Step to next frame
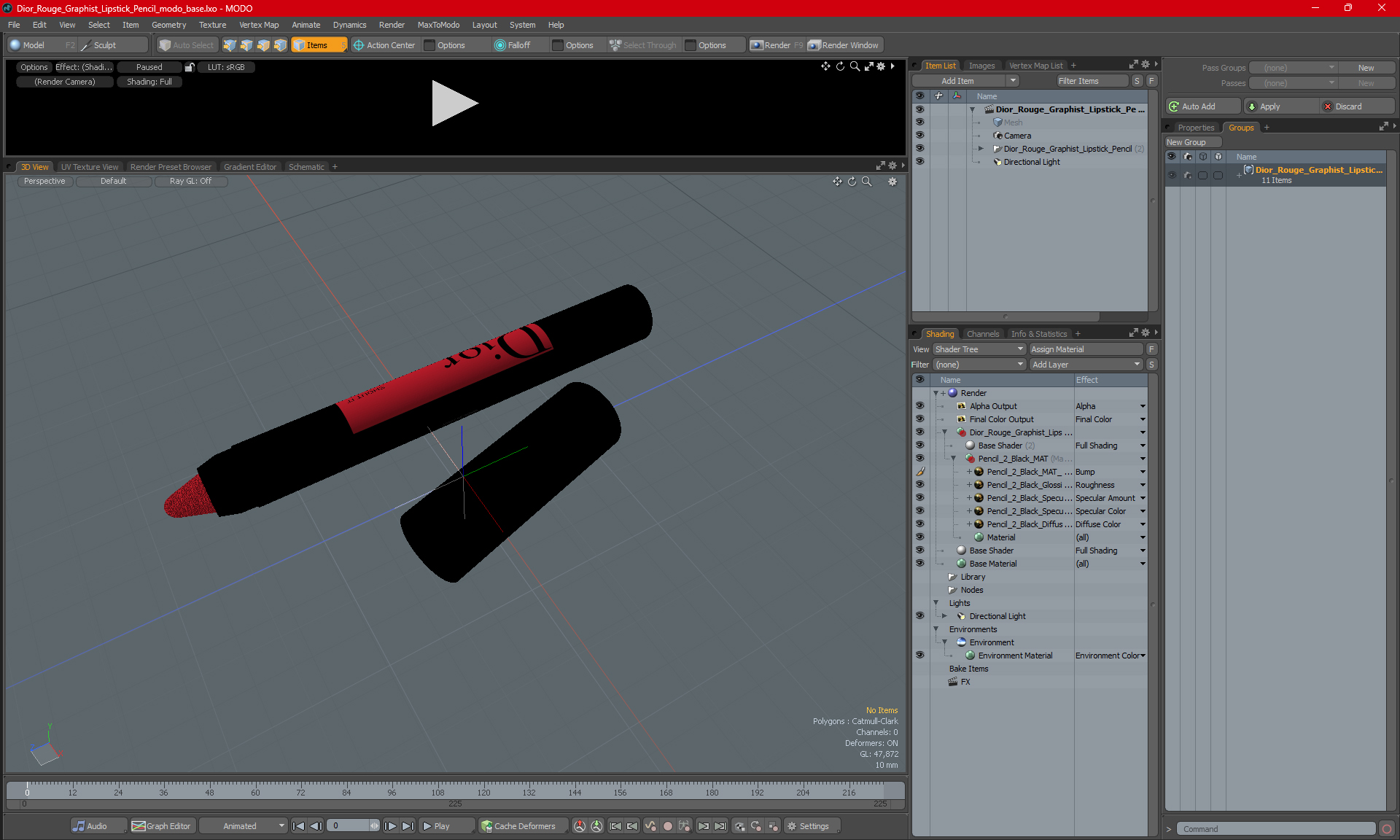 (x=391, y=826)
